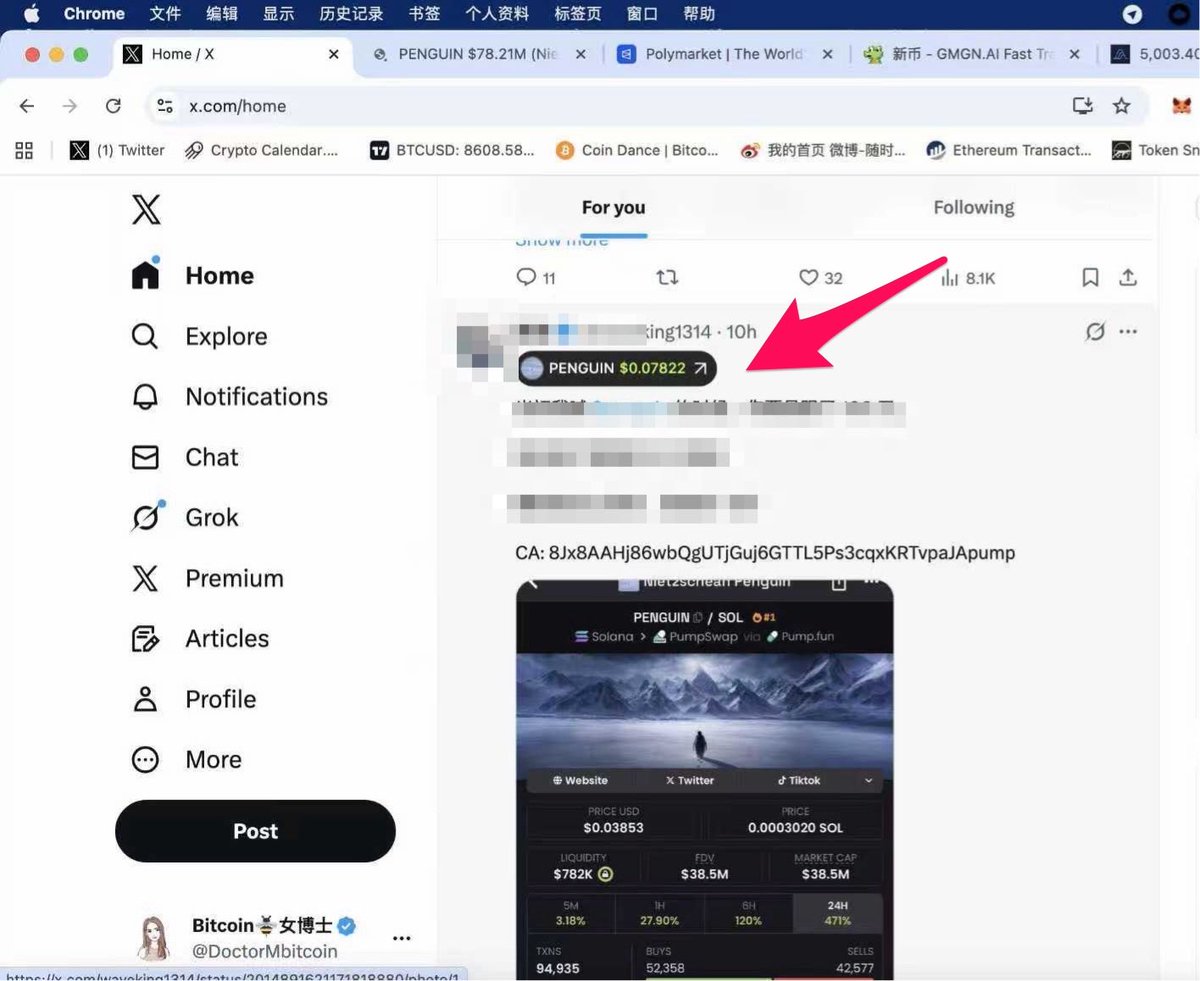Share the post via share icon
The width and height of the screenshot is (1200, 981).
pos(1127,278)
